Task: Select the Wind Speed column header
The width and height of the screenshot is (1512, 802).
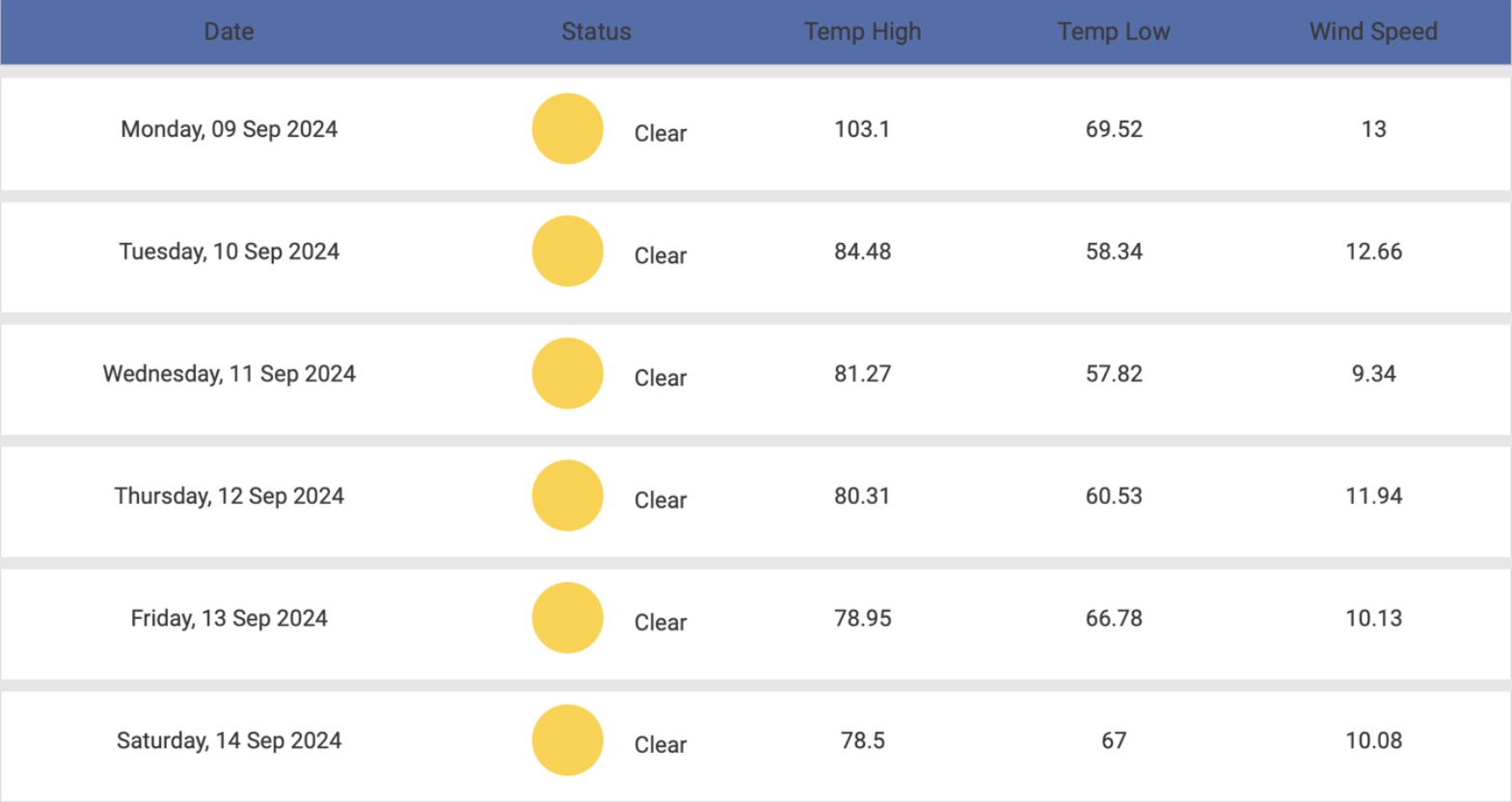Action: click(1373, 32)
